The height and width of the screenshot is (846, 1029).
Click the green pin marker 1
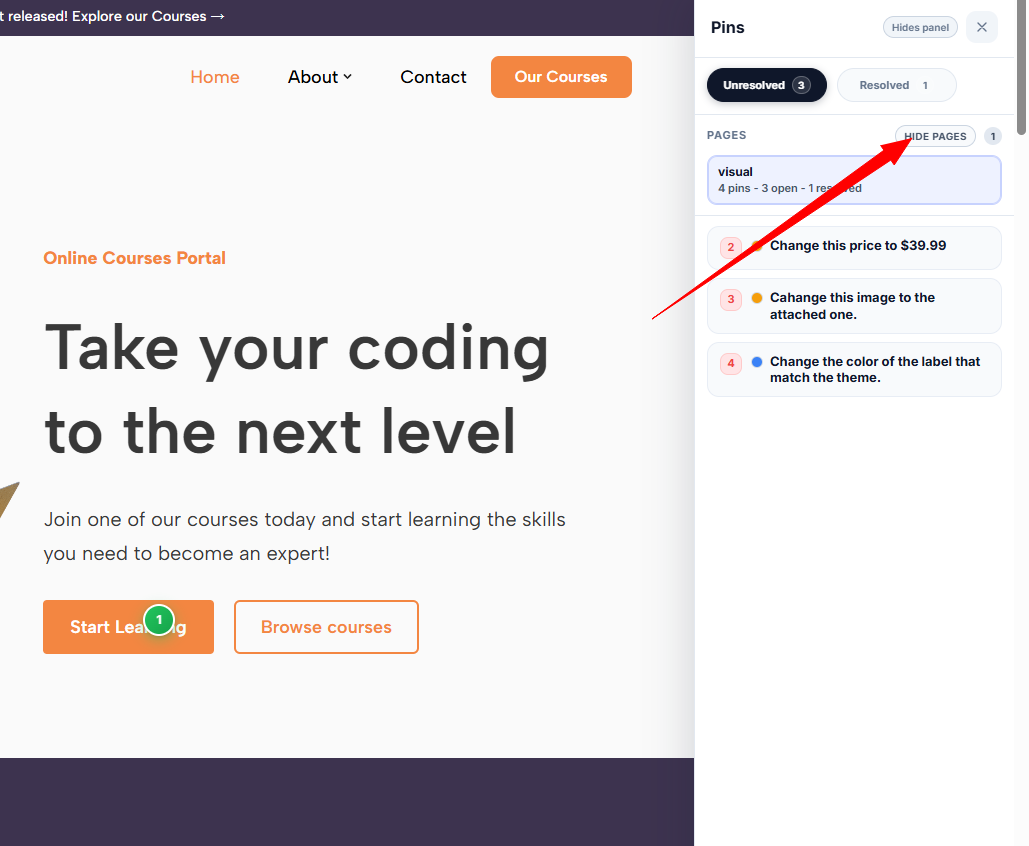click(x=159, y=620)
